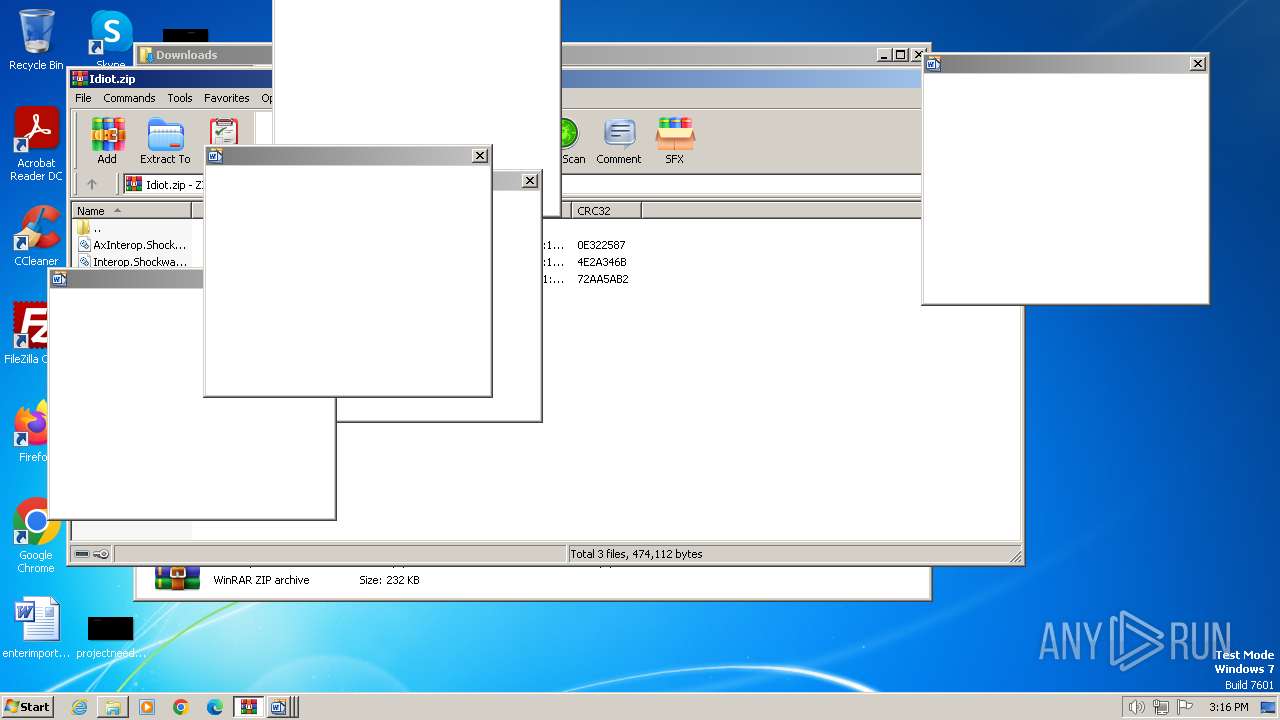Image resolution: width=1280 pixels, height=720 pixels.
Task: Click the 'Total 3 files, 474,112 bytes' status text
Action: 636,554
